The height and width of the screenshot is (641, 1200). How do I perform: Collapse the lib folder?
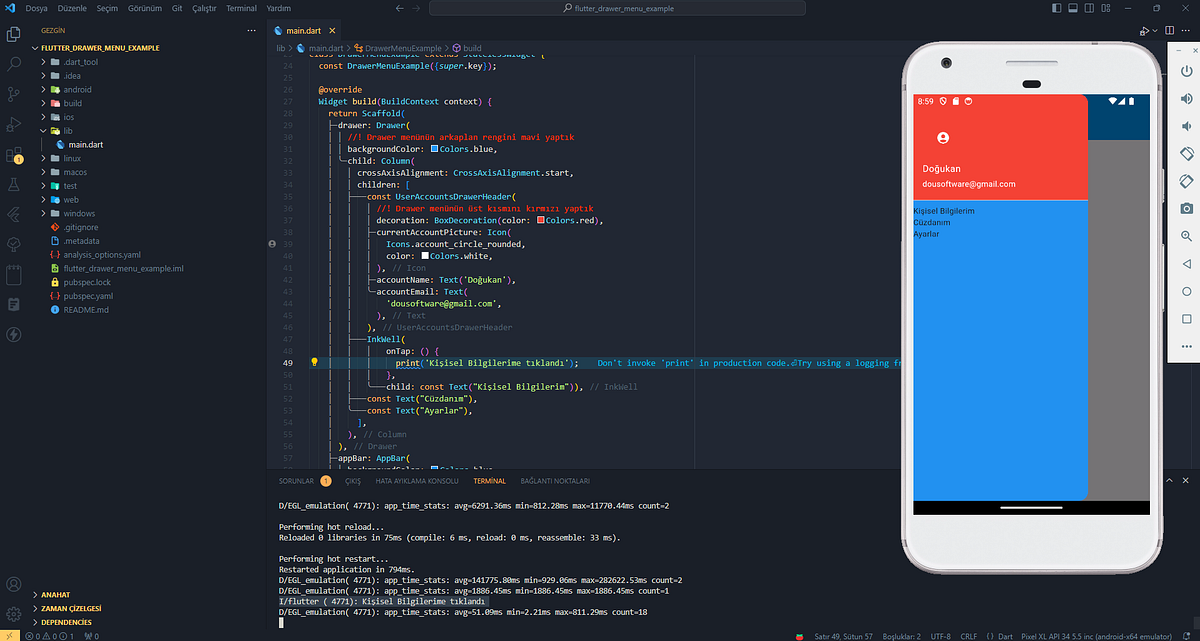click(x=68, y=131)
